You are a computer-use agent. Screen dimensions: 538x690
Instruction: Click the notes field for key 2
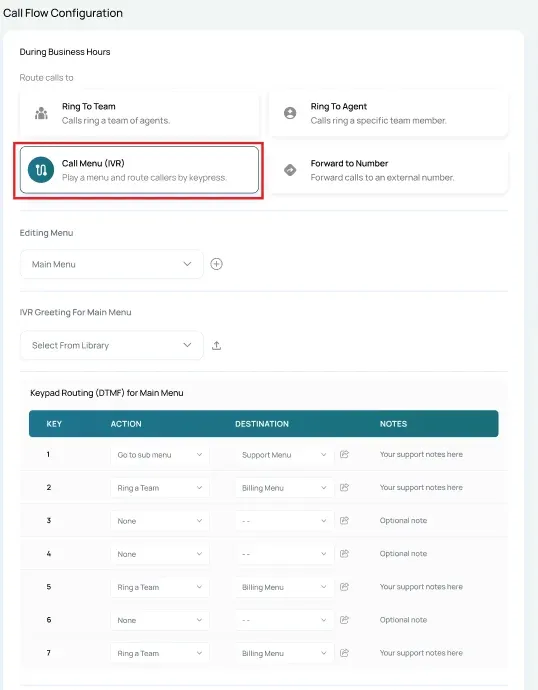click(421, 488)
